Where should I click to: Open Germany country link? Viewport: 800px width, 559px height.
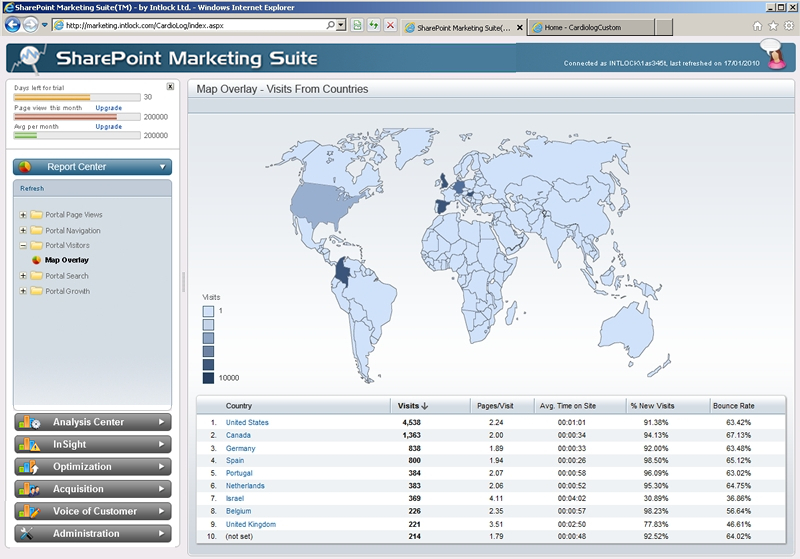pos(240,448)
